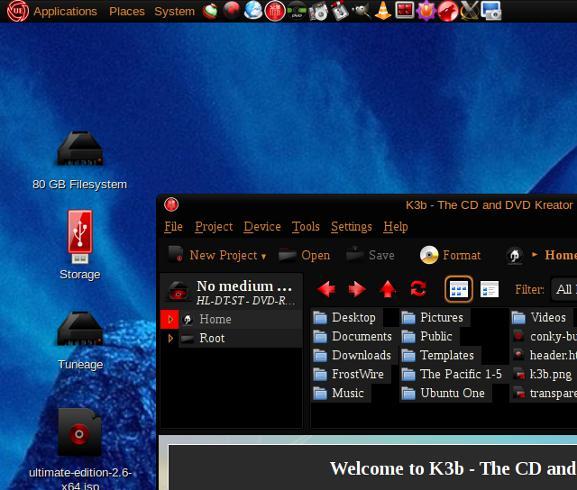Launch the X-shaped launcher in panel
The width and height of the screenshot is (577, 490).
point(469,10)
